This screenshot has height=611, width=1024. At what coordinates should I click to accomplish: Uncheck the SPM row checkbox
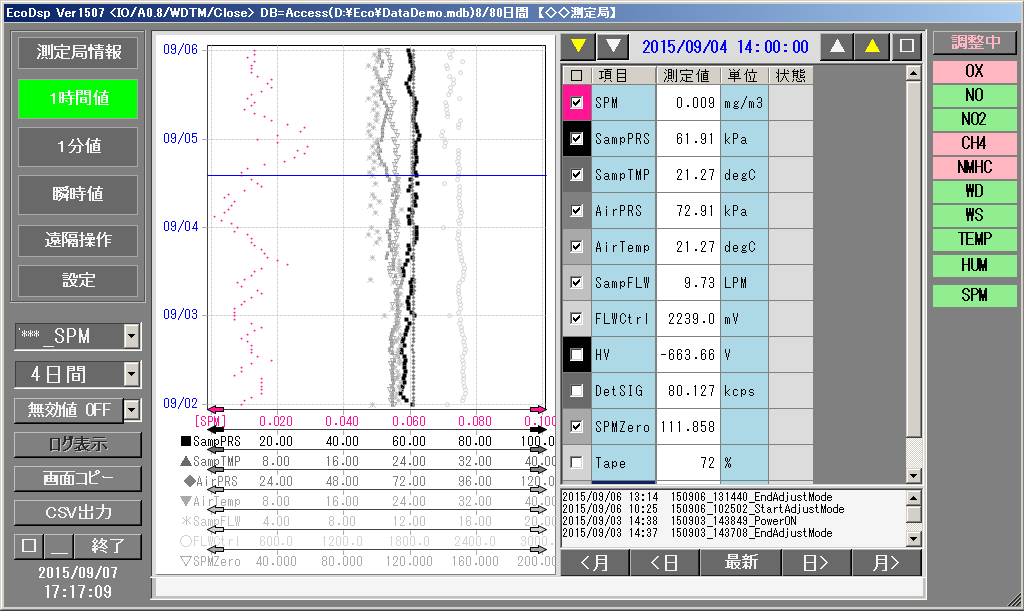[577, 103]
